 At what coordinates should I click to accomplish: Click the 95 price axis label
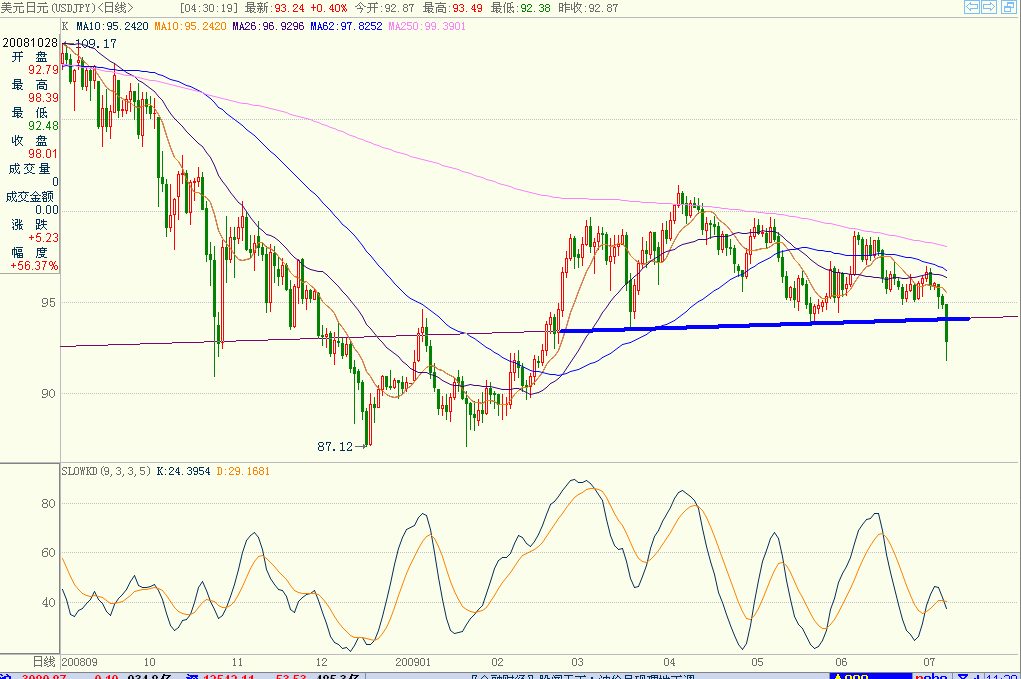[x=48, y=303]
